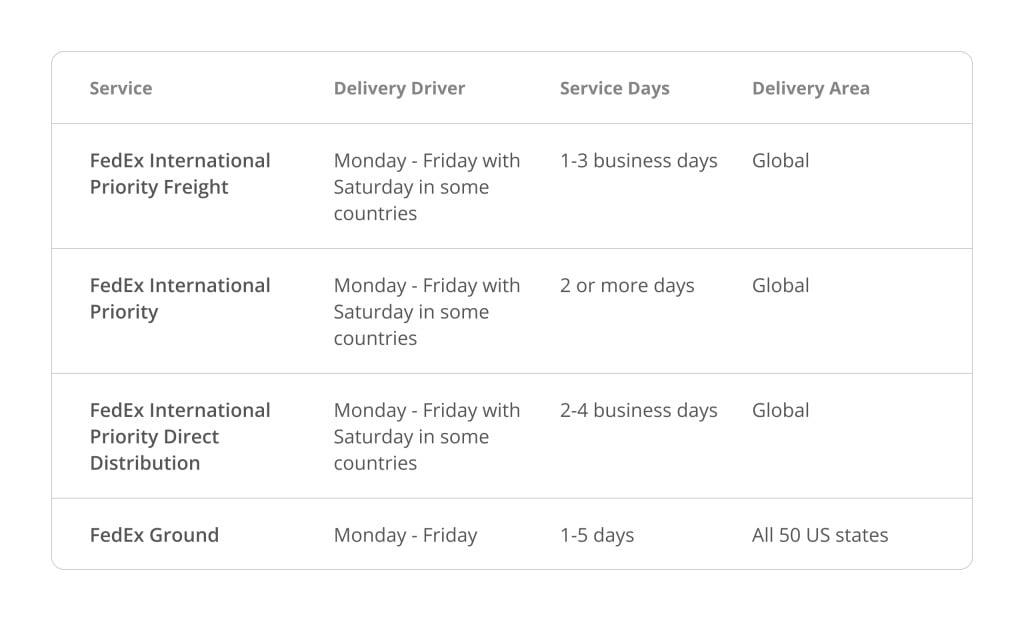This screenshot has height=621, width=1024.
Task: Click Global in Priority Freight row
Action: 780,161
